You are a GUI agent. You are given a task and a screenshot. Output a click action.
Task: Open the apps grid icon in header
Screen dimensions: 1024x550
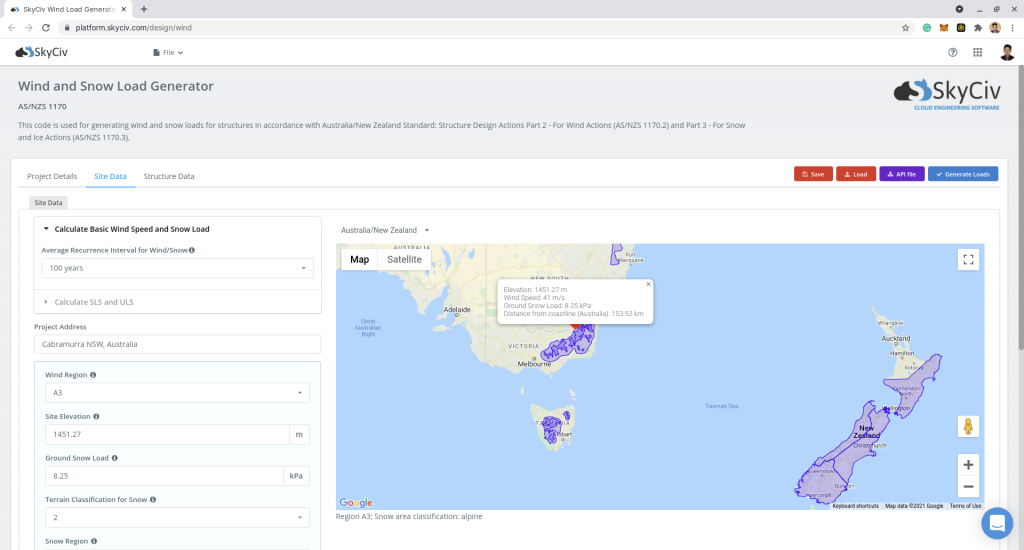point(977,52)
